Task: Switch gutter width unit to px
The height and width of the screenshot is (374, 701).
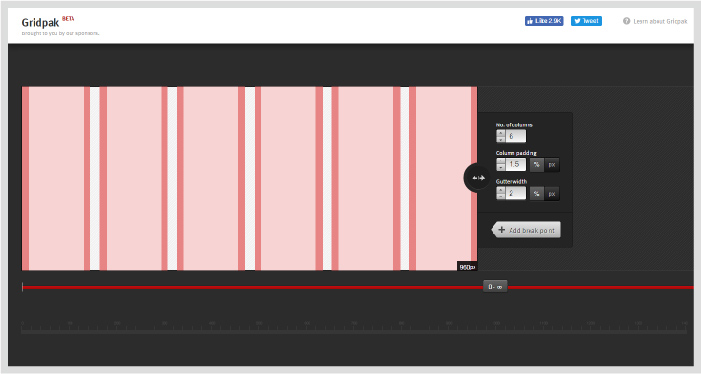Action: (552, 193)
